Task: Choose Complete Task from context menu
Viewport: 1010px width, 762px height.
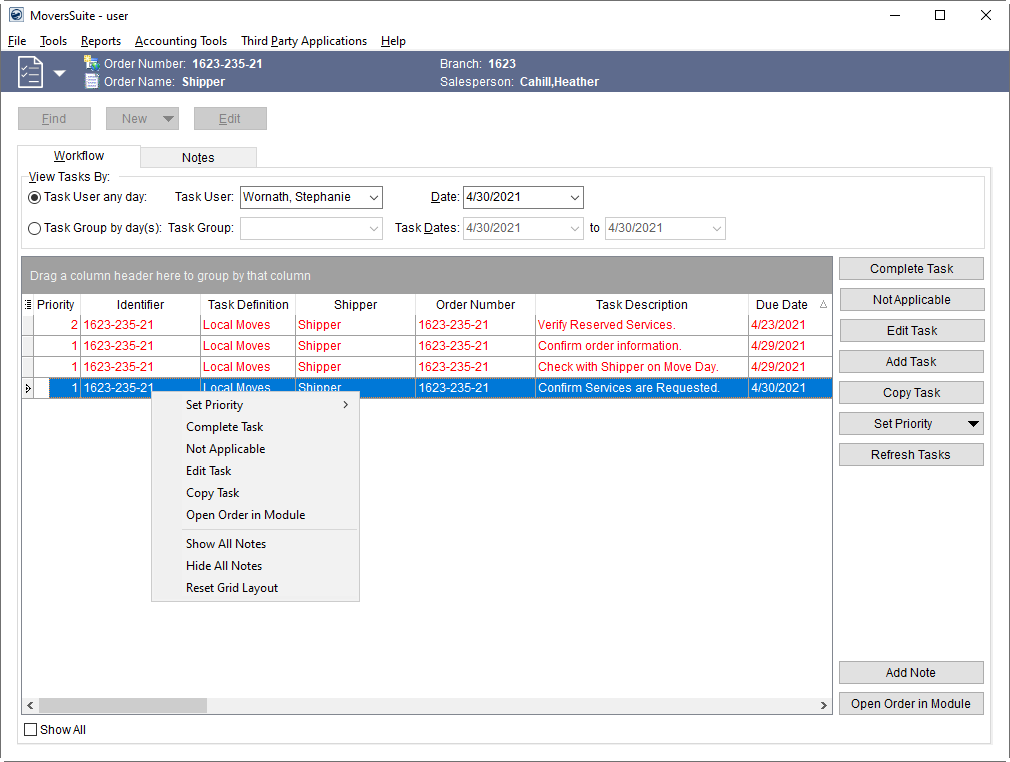Action: pyautogui.click(x=225, y=427)
